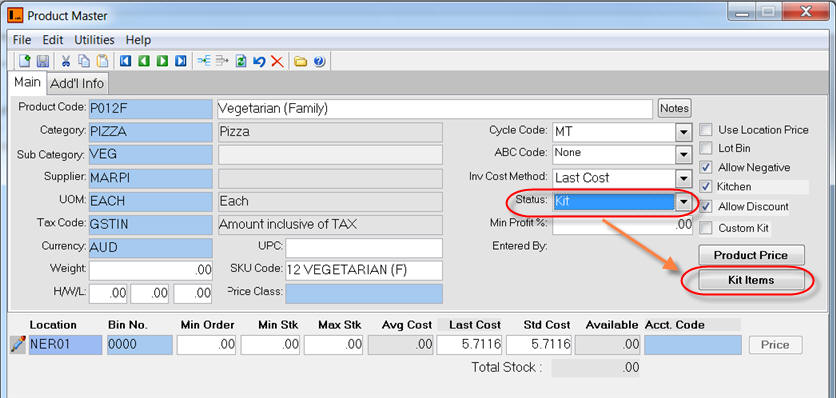Click the Kit Items button
This screenshot has width=836, height=398.
pyautogui.click(x=751, y=280)
